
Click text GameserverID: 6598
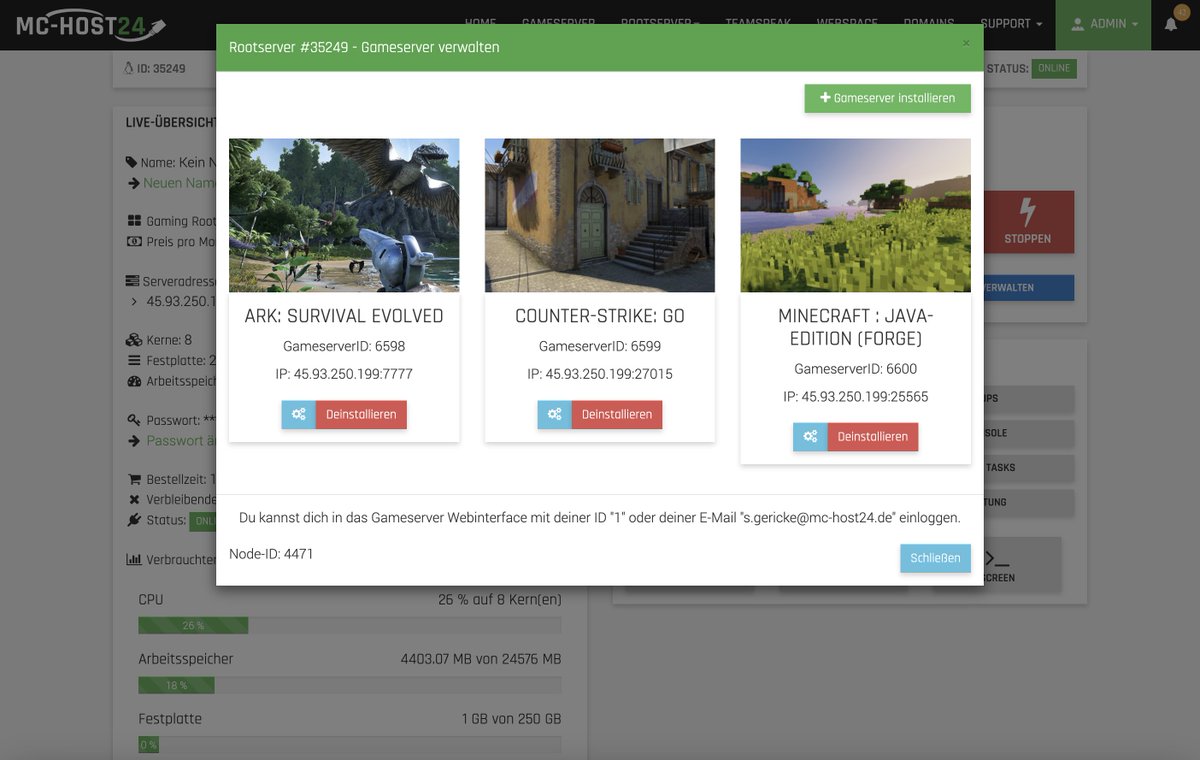click(x=344, y=347)
